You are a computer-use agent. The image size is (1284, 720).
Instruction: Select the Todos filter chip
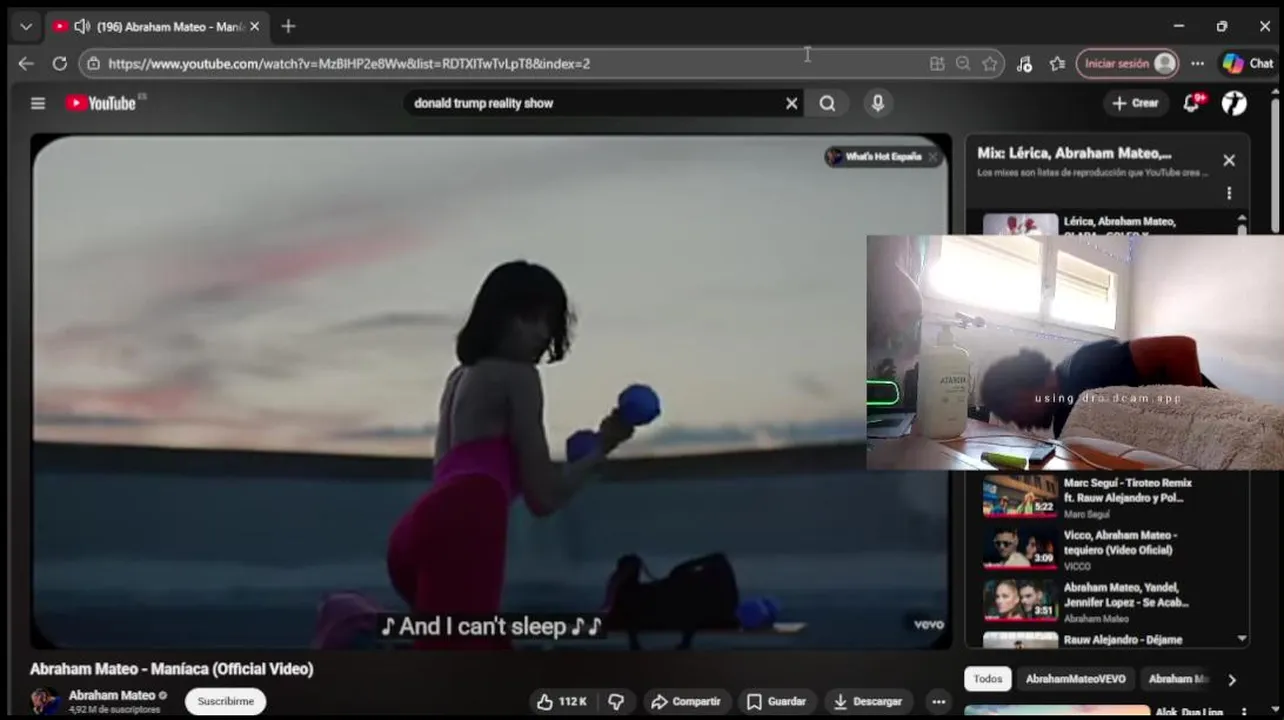coord(988,679)
